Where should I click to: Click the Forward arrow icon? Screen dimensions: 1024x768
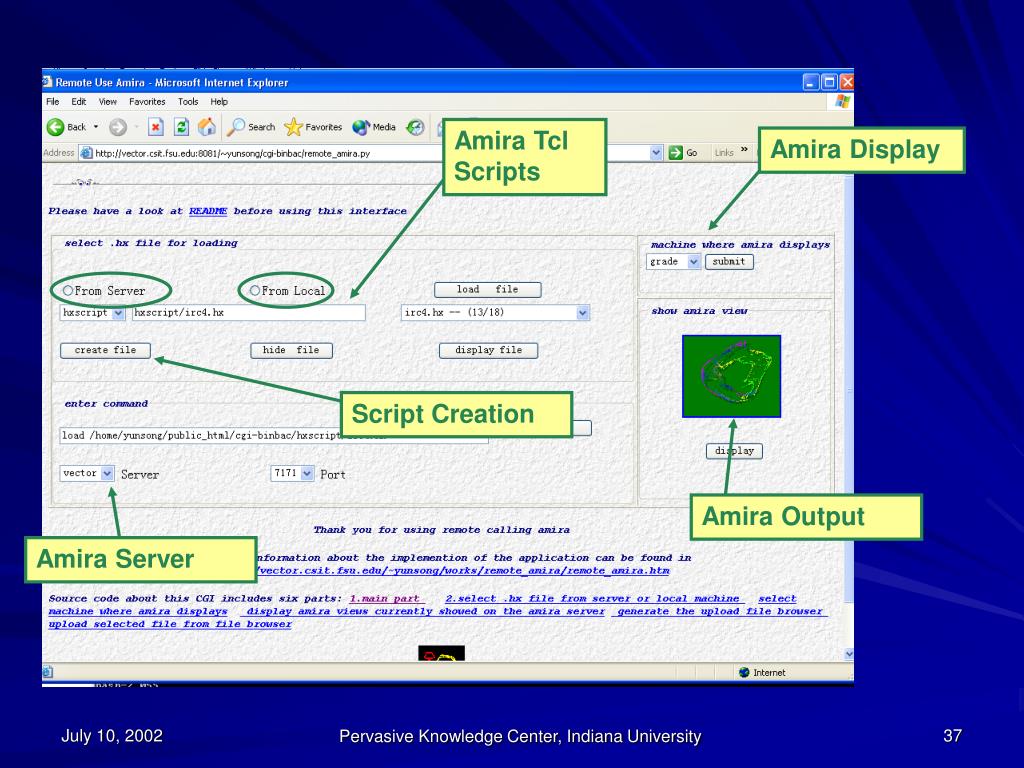pyautogui.click(x=117, y=127)
